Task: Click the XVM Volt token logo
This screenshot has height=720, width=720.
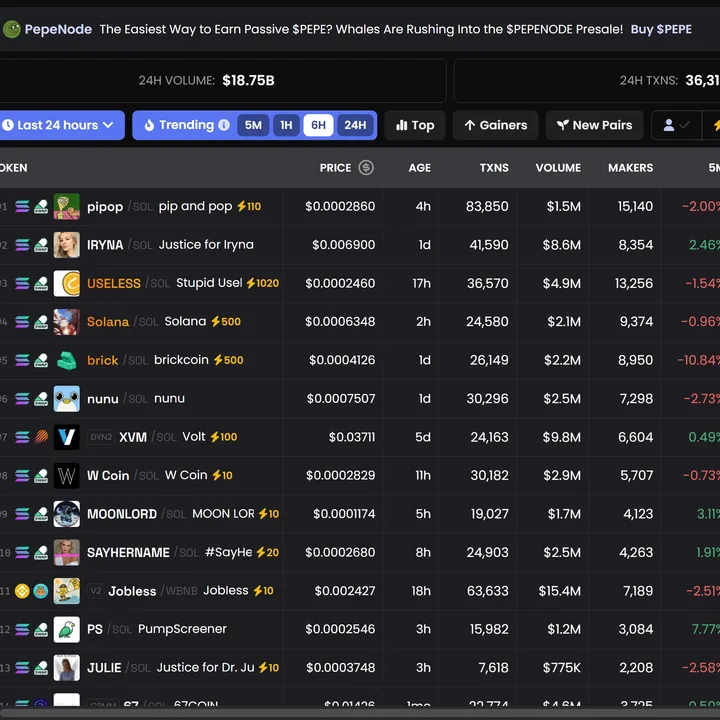Action: tap(67, 437)
